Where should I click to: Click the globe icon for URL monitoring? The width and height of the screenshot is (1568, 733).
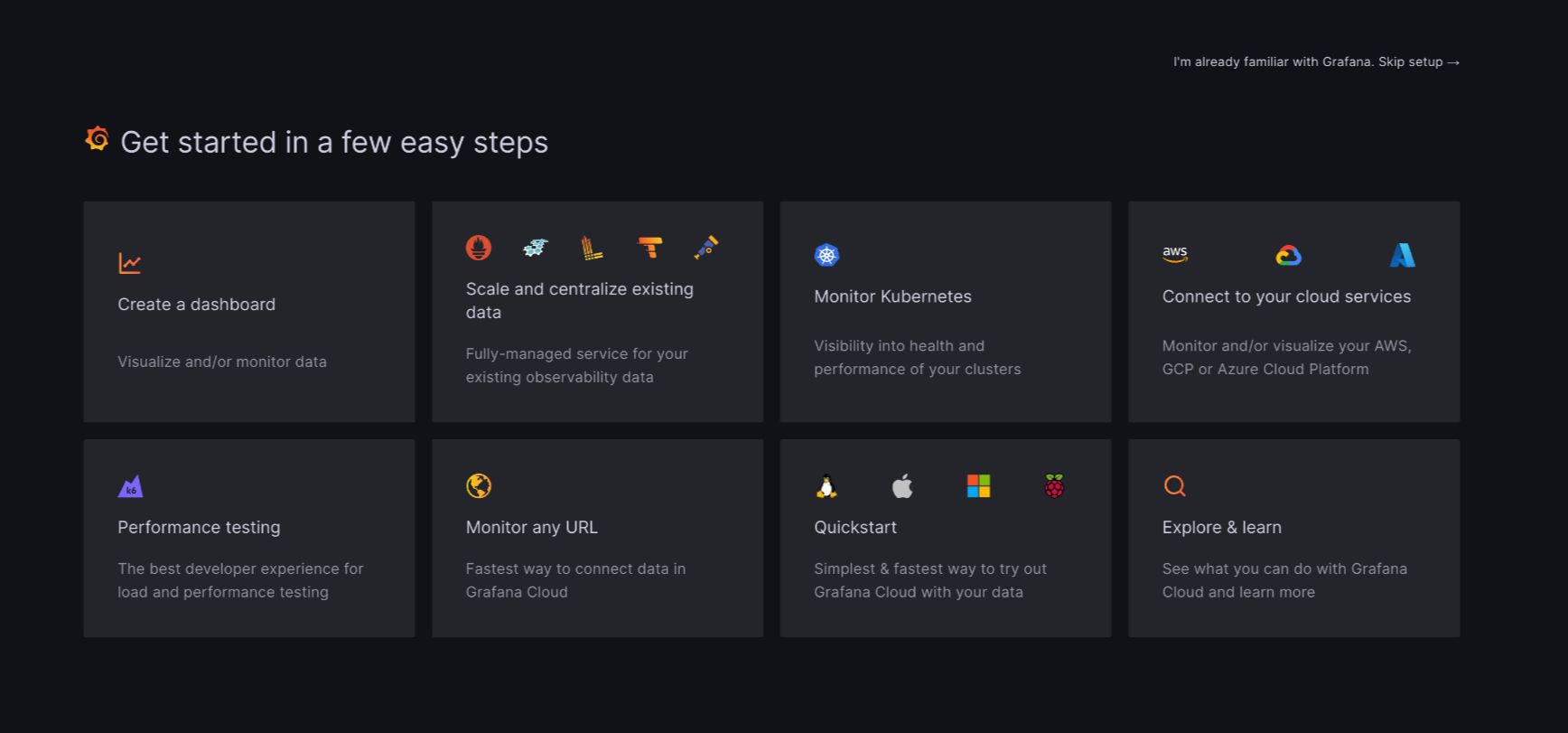[479, 486]
